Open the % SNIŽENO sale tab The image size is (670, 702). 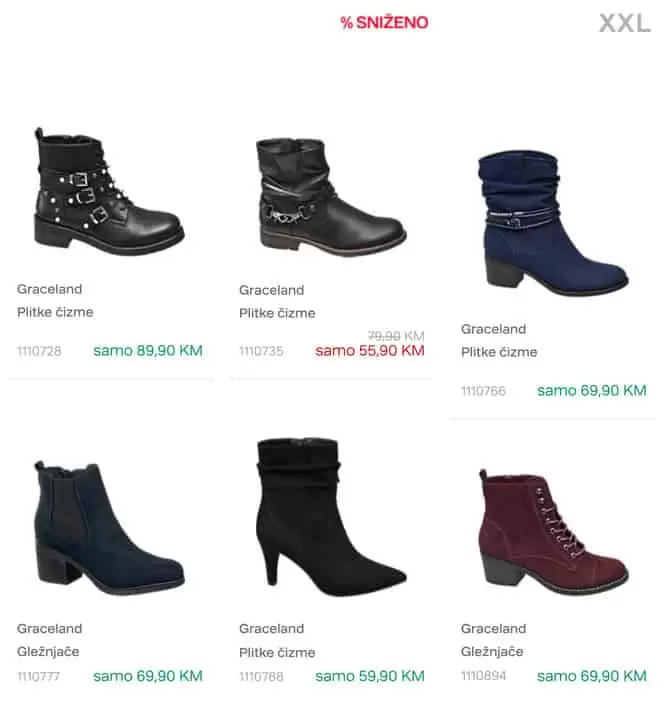tap(384, 22)
